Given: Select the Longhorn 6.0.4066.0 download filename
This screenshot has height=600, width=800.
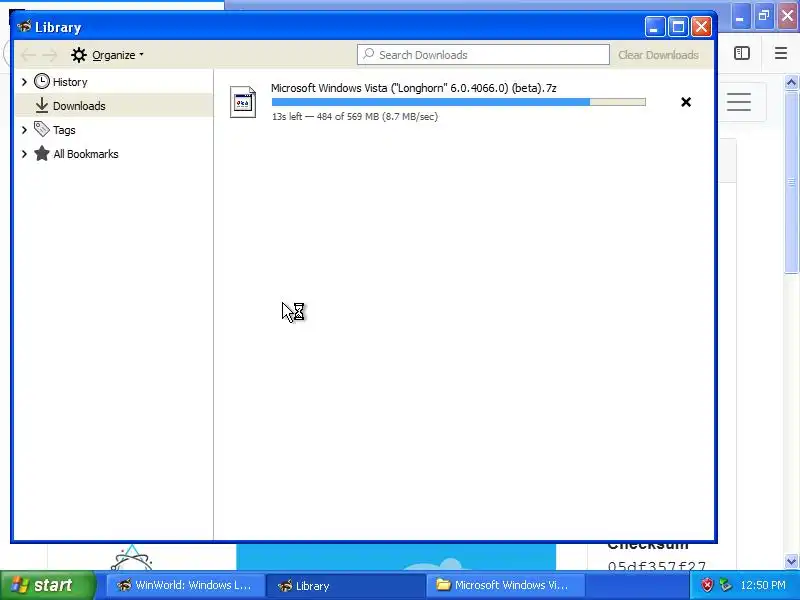Looking at the screenshot, I should (x=414, y=88).
